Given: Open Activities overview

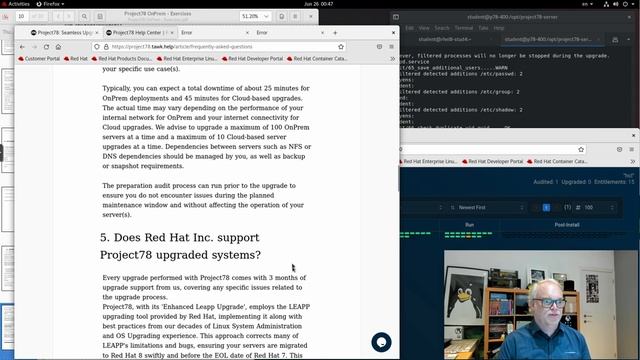Looking at the screenshot, I should [x=16, y=4].
